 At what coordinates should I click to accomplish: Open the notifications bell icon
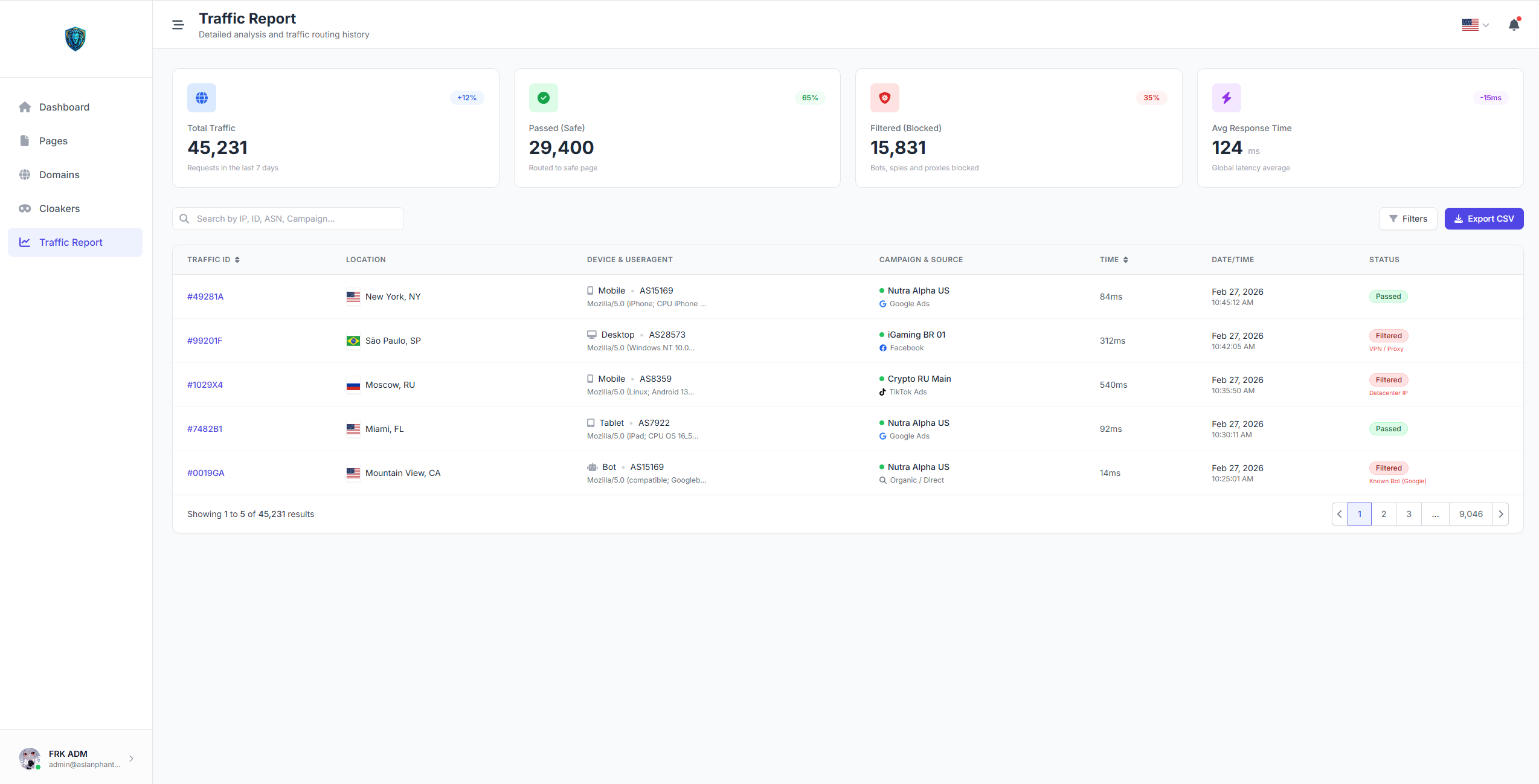coord(1514,25)
